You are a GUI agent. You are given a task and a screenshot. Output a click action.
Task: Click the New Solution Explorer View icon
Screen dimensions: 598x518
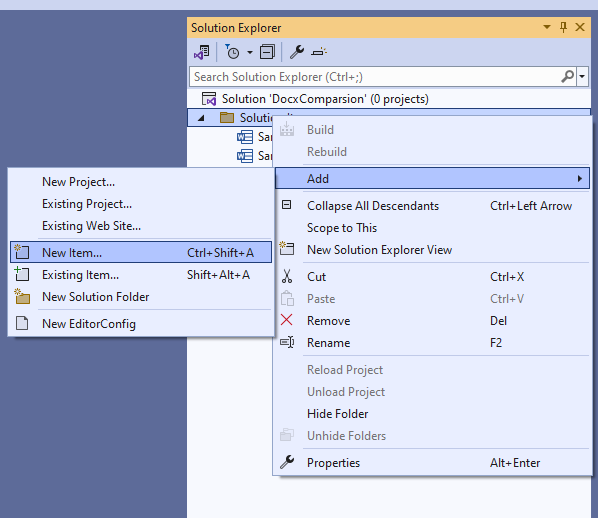click(286, 248)
